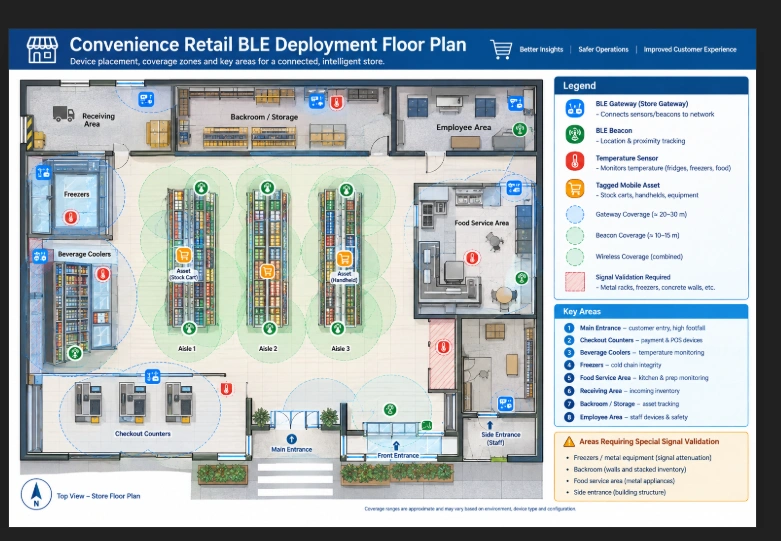Click 'Employee Area' in the Key Areas list
The image size is (781, 541).
click(x=601, y=417)
